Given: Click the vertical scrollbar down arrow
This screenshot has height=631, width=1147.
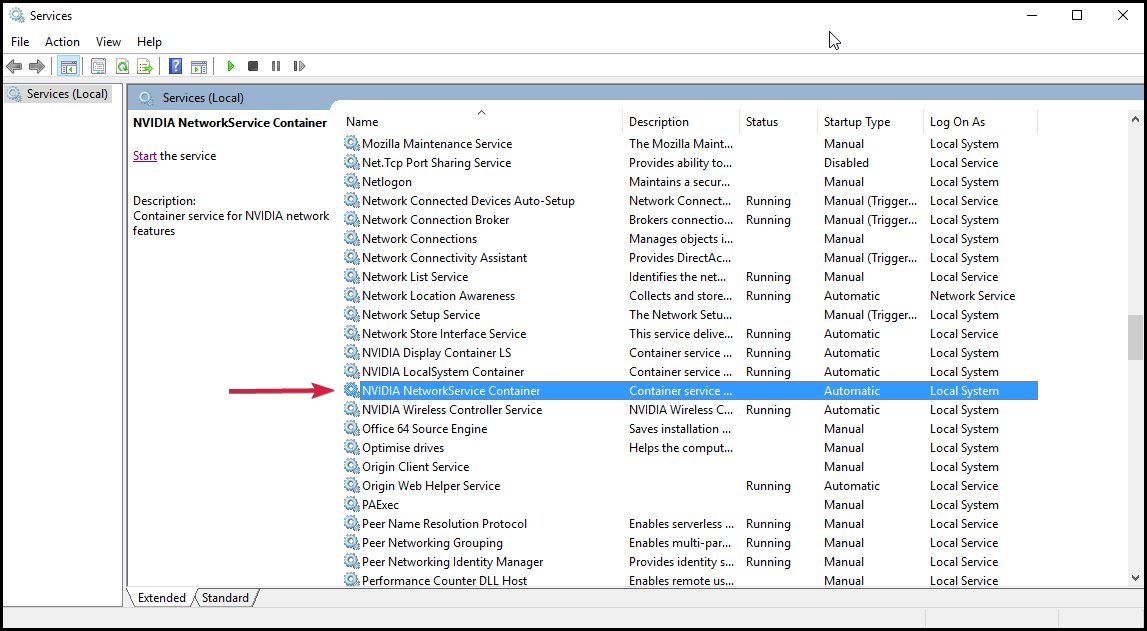Looking at the screenshot, I should (x=1135, y=577).
